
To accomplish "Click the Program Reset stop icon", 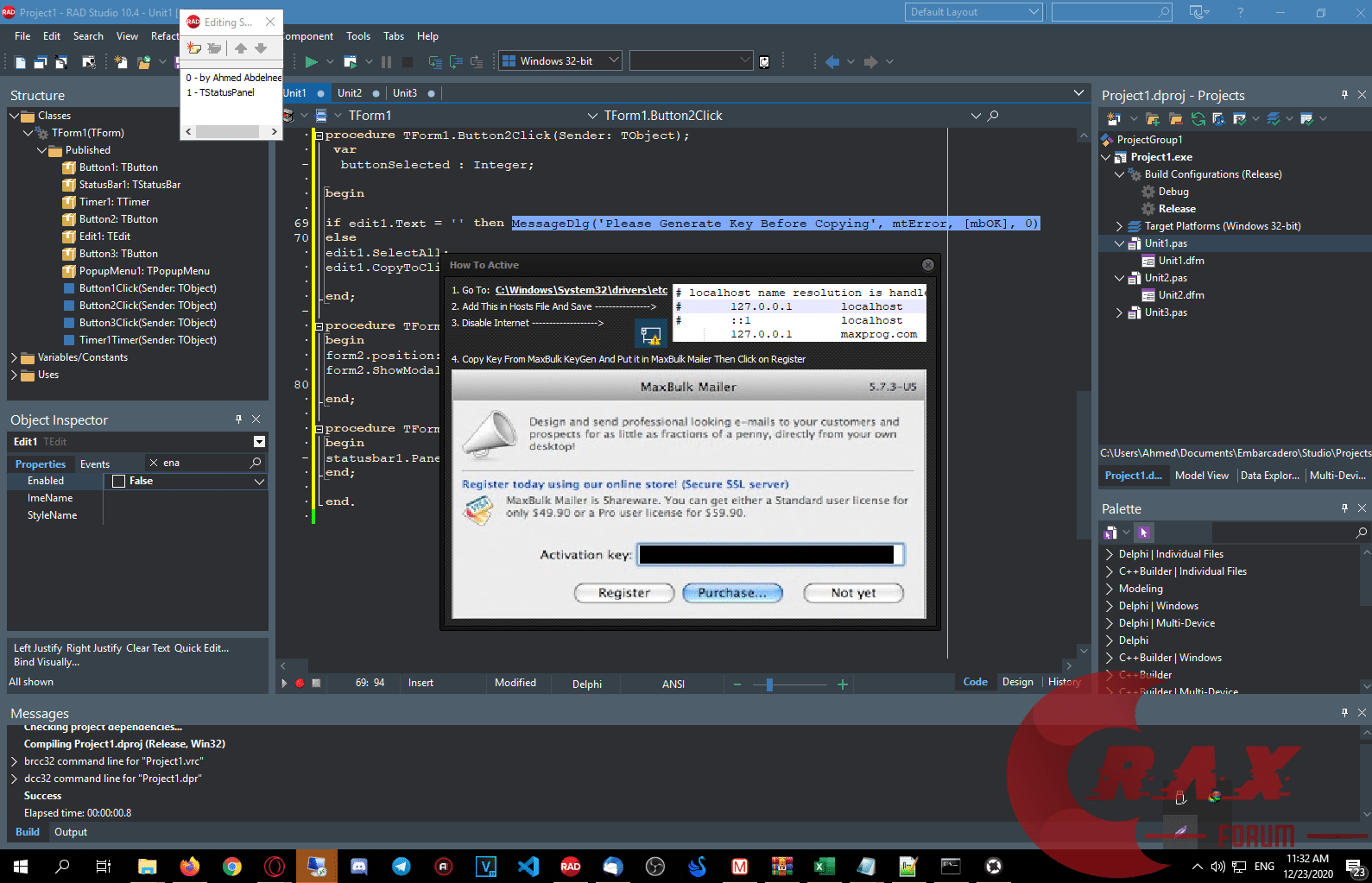I will (408, 61).
